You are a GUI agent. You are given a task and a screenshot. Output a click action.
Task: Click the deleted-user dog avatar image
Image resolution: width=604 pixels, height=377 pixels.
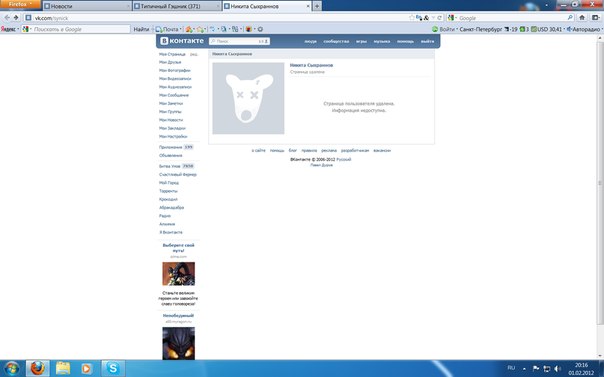[x=248, y=99]
